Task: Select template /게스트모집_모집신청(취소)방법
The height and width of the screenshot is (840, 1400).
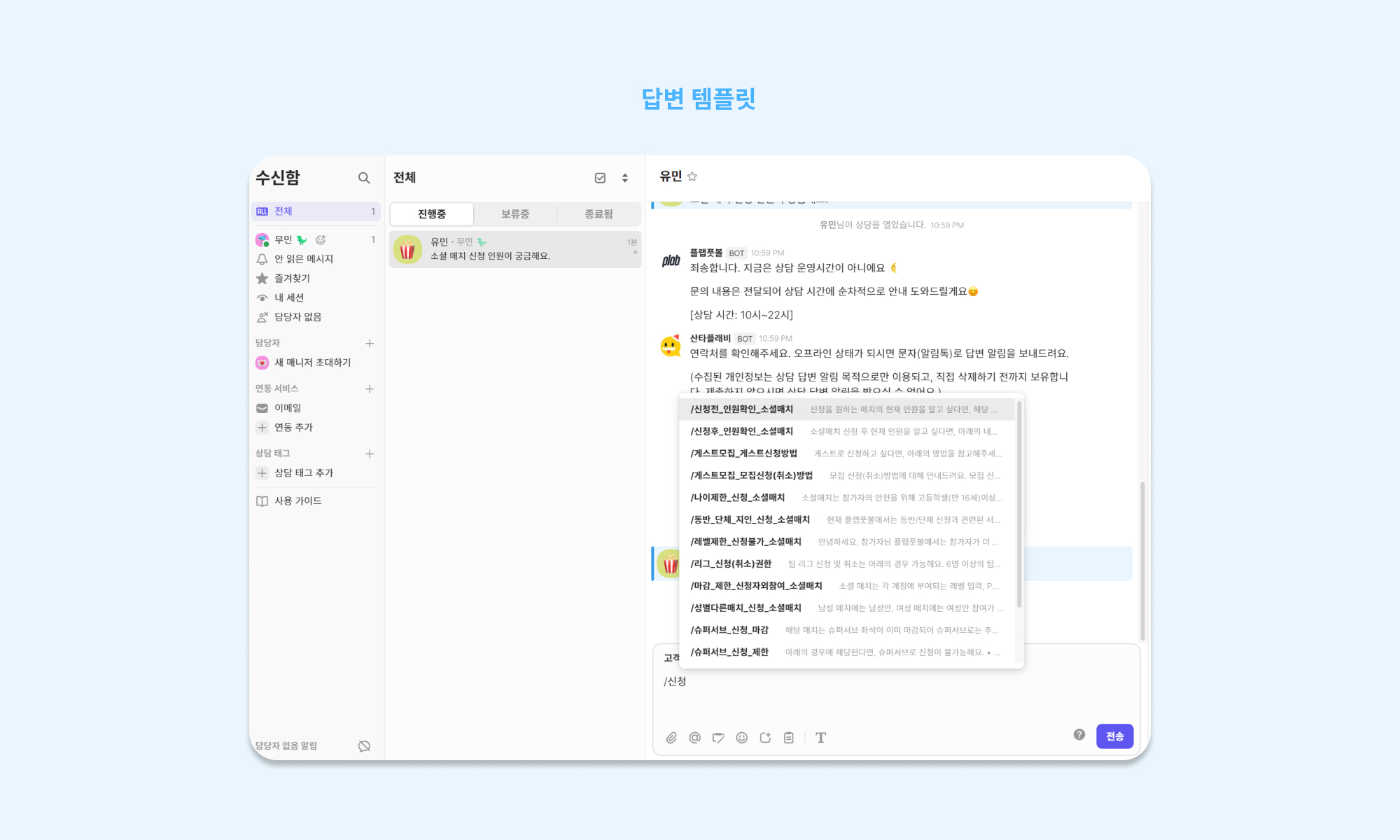Action: [x=847, y=475]
